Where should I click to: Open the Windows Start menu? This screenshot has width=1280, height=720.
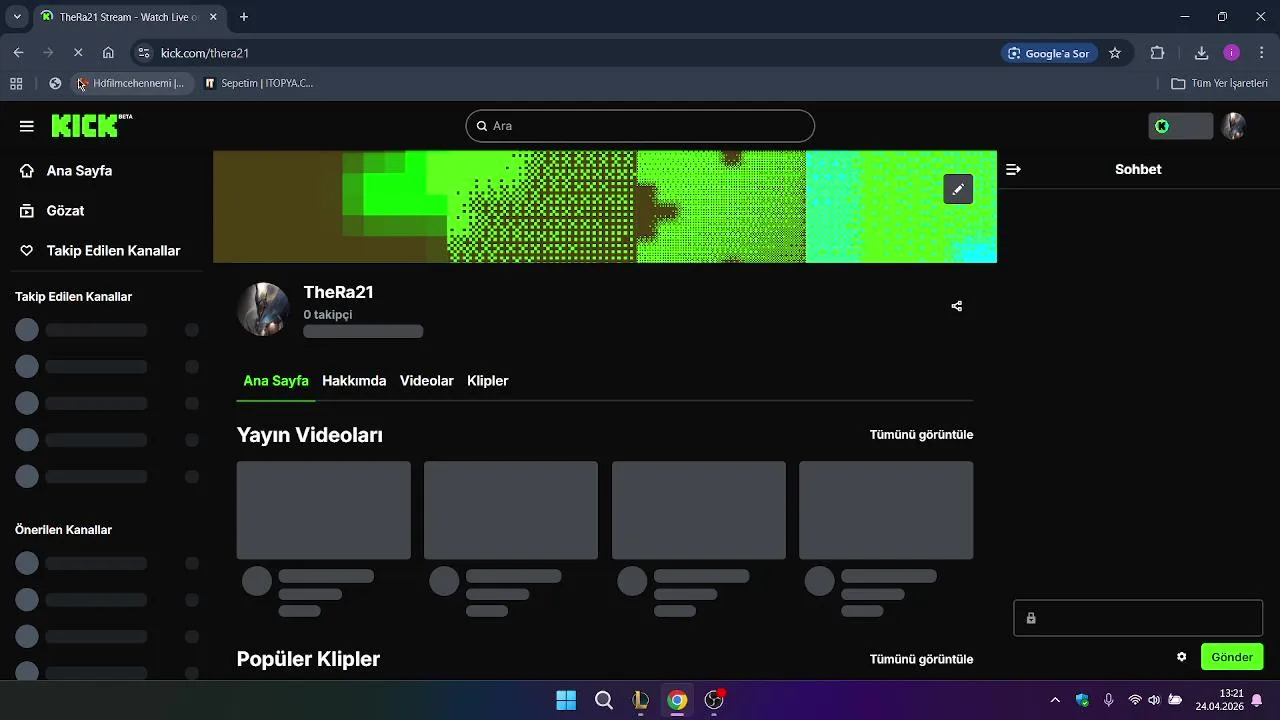(566, 700)
